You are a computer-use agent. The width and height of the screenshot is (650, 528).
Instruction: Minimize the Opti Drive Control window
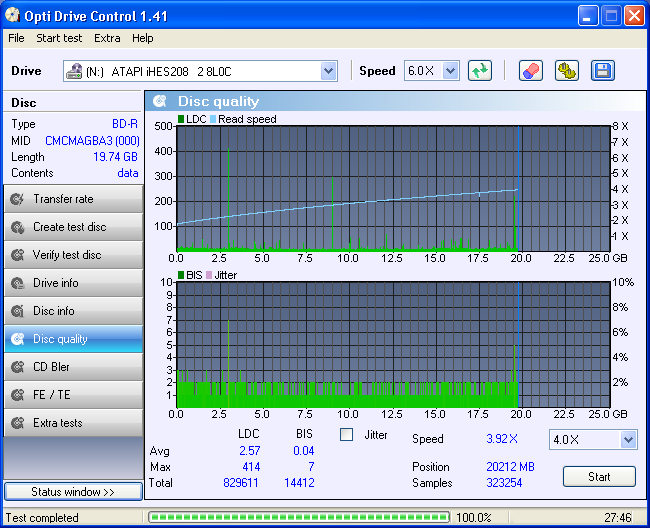click(588, 16)
